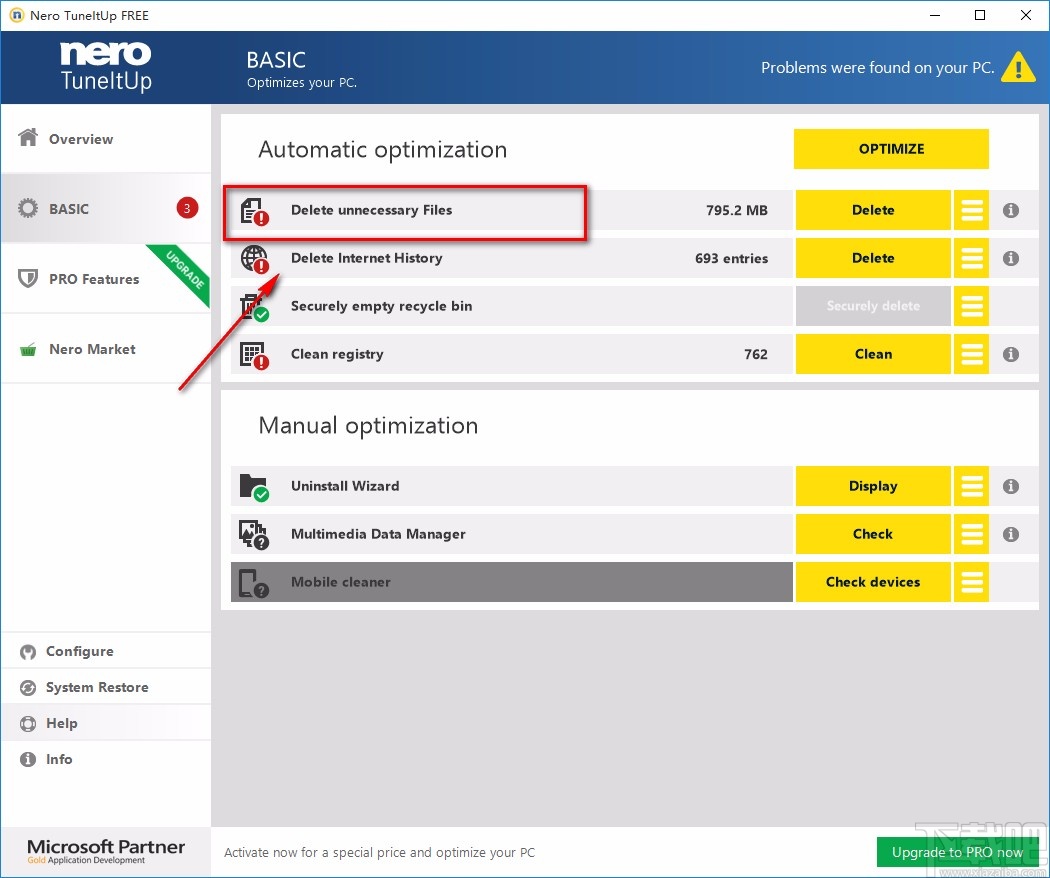Click the Microsoft Partner logo
1050x878 pixels.
point(106,851)
